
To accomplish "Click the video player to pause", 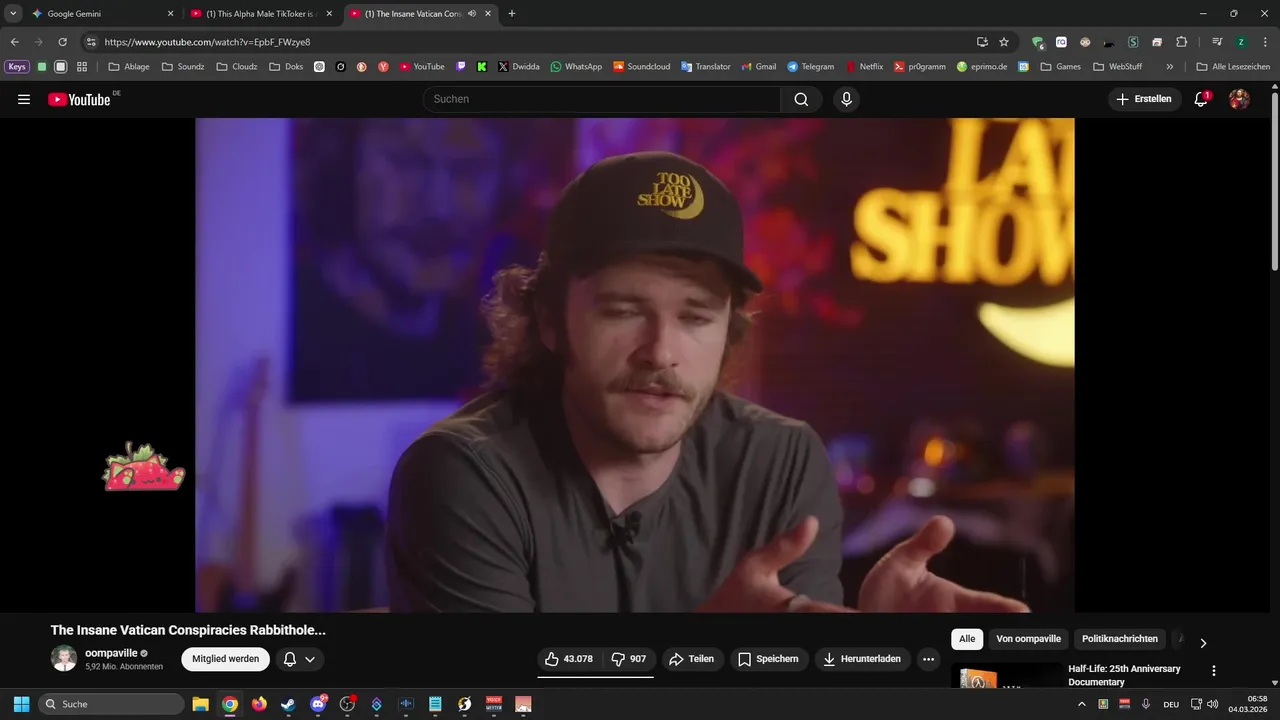I will (x=635, y=365).
